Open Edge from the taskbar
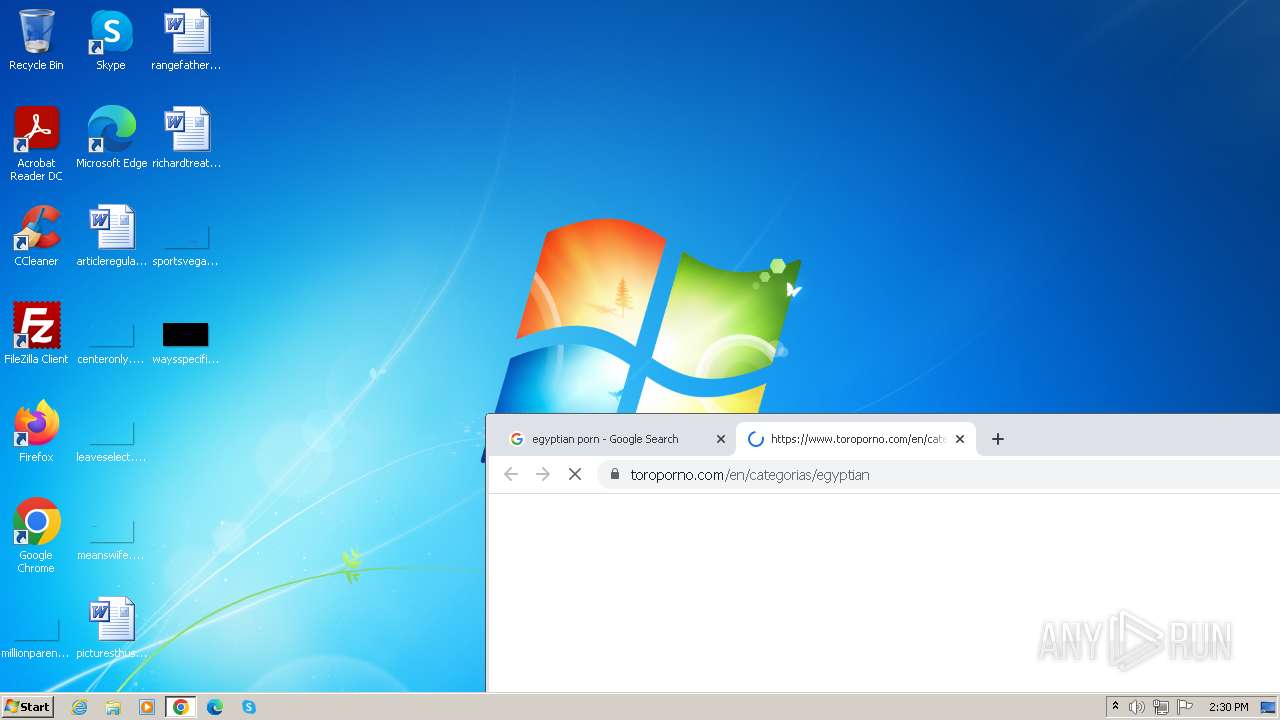The image size is (1280, 720). 215,707
